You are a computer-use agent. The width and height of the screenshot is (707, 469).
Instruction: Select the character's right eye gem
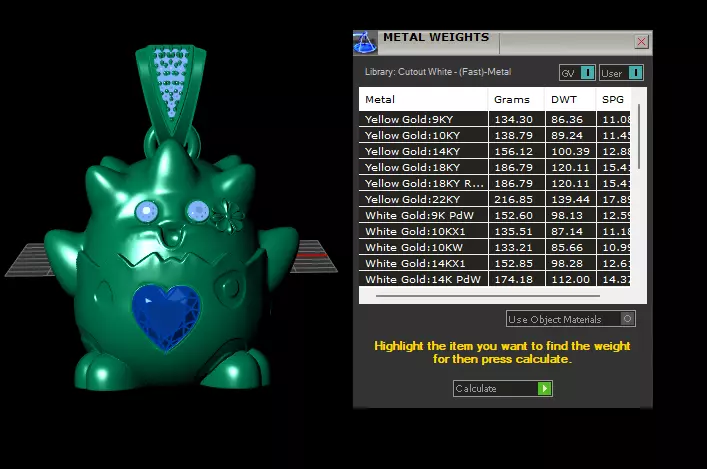click(197, 211)
